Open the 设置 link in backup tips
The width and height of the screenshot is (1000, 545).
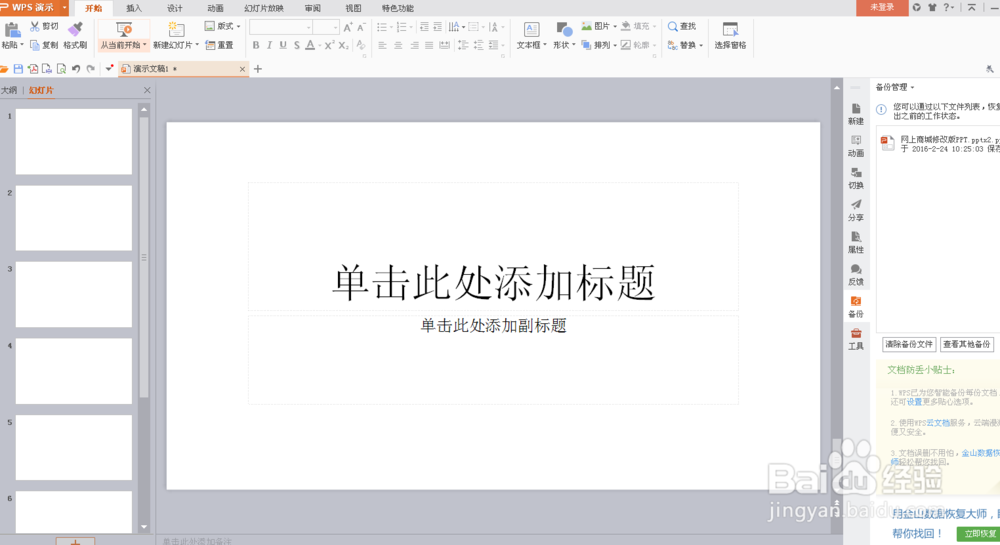click(915, 402)
